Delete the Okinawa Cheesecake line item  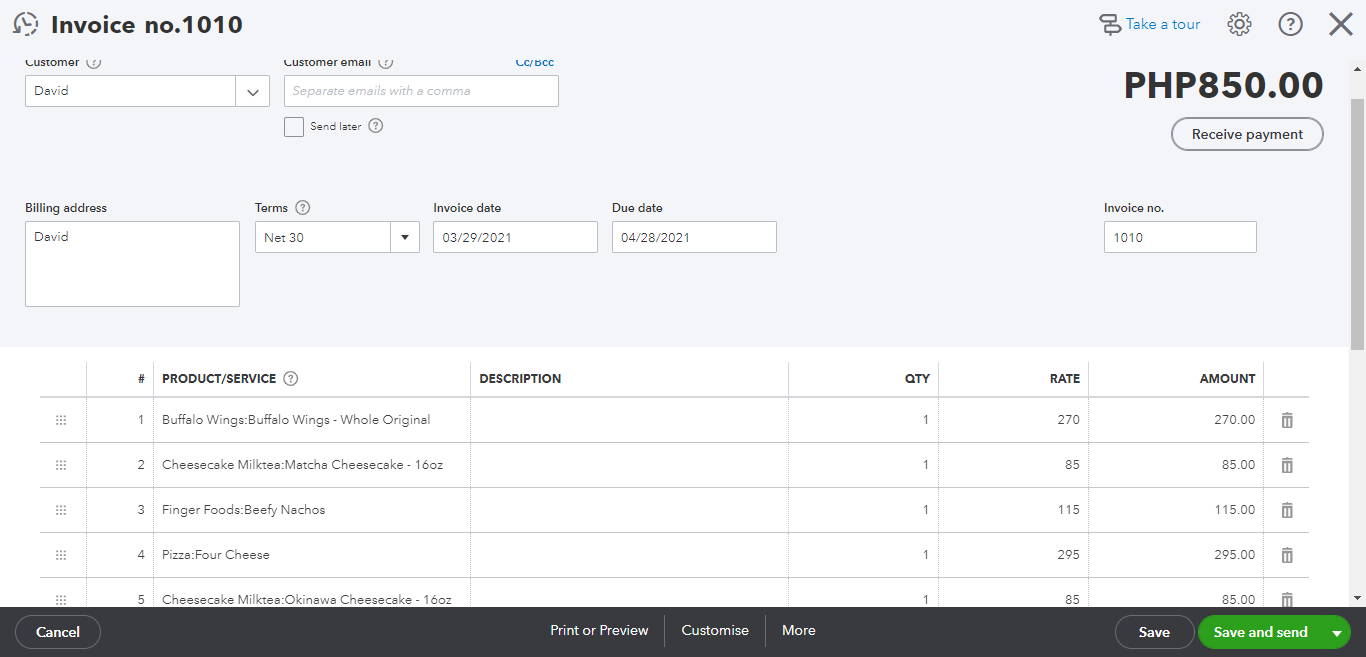click(1287, 599)
